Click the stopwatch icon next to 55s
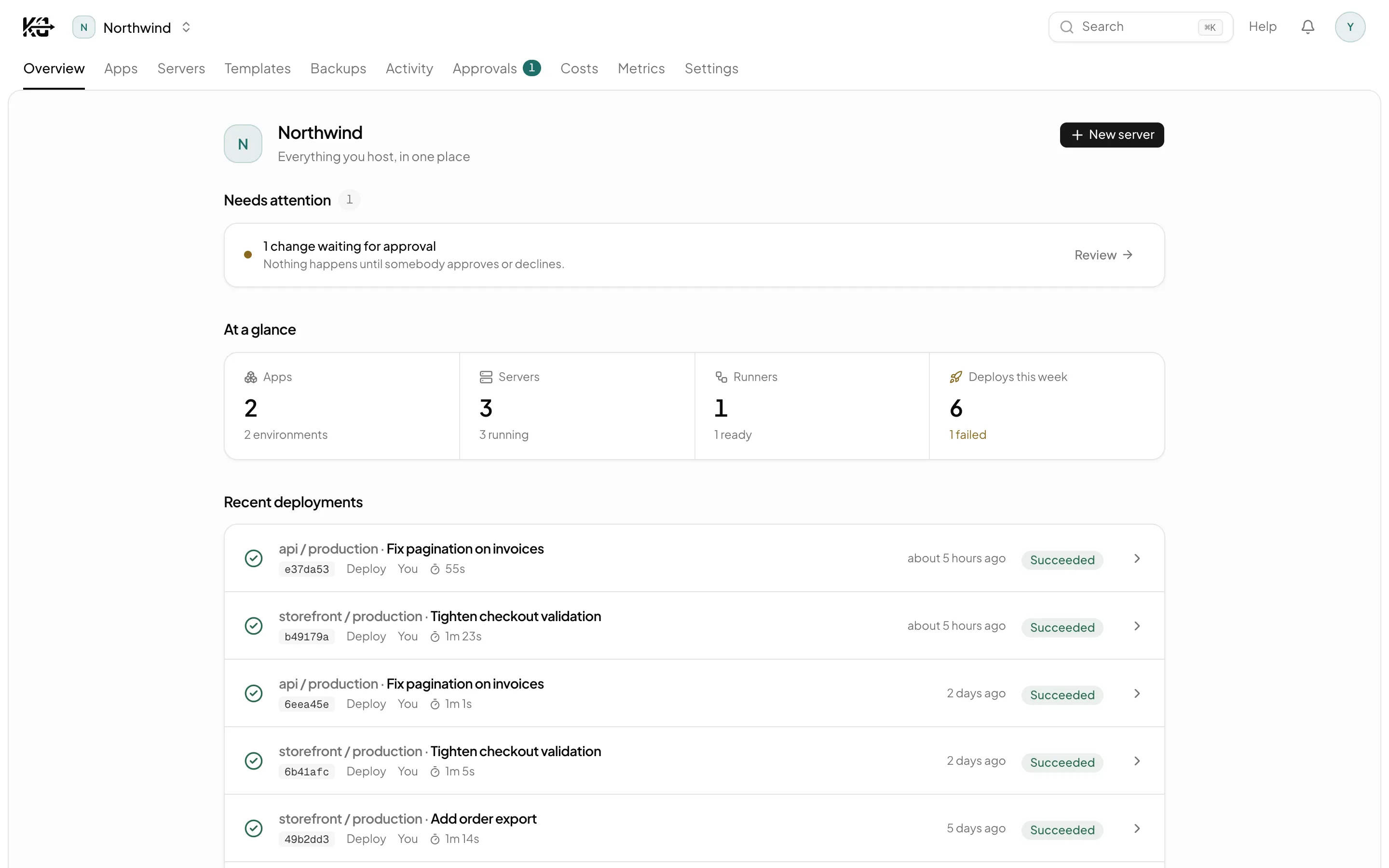This screenshot has width=1389, height=868. (x=435, y=570)
